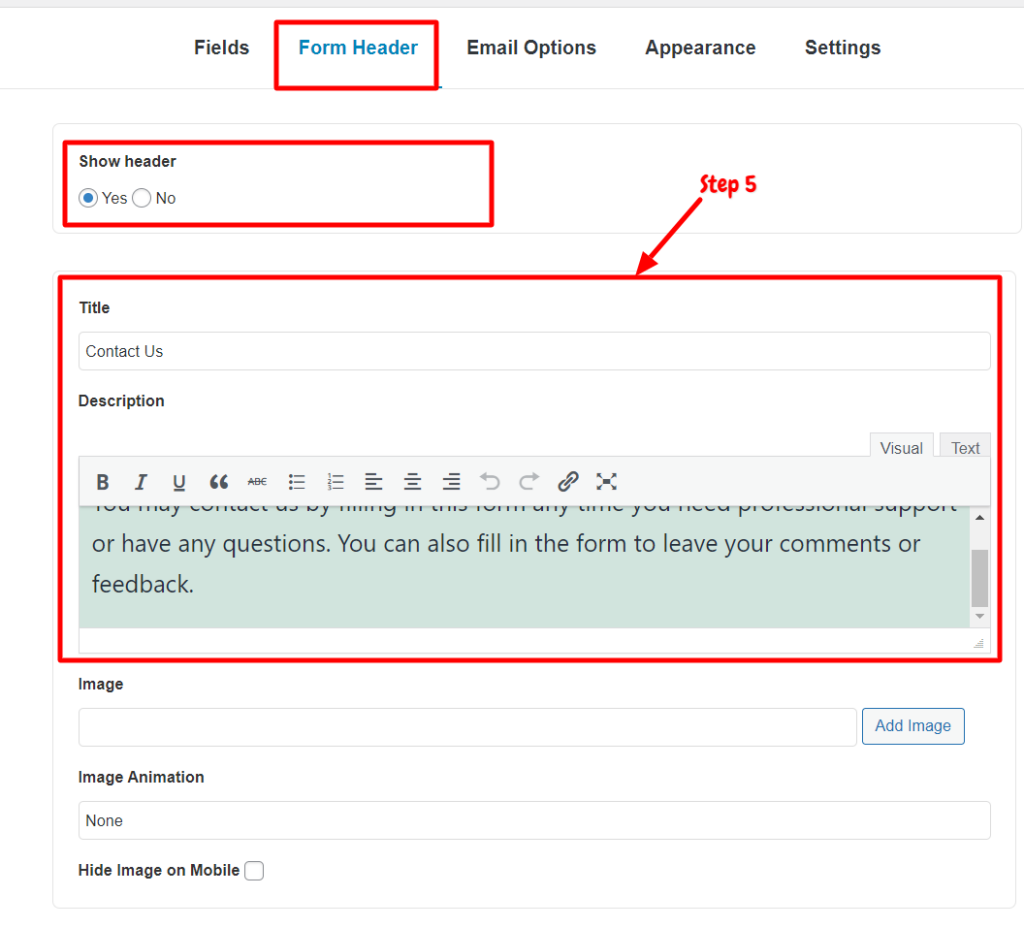Viewport: 1024px width, 928px height.
Task: Insert a link in the description
Action: coord(568,482)
